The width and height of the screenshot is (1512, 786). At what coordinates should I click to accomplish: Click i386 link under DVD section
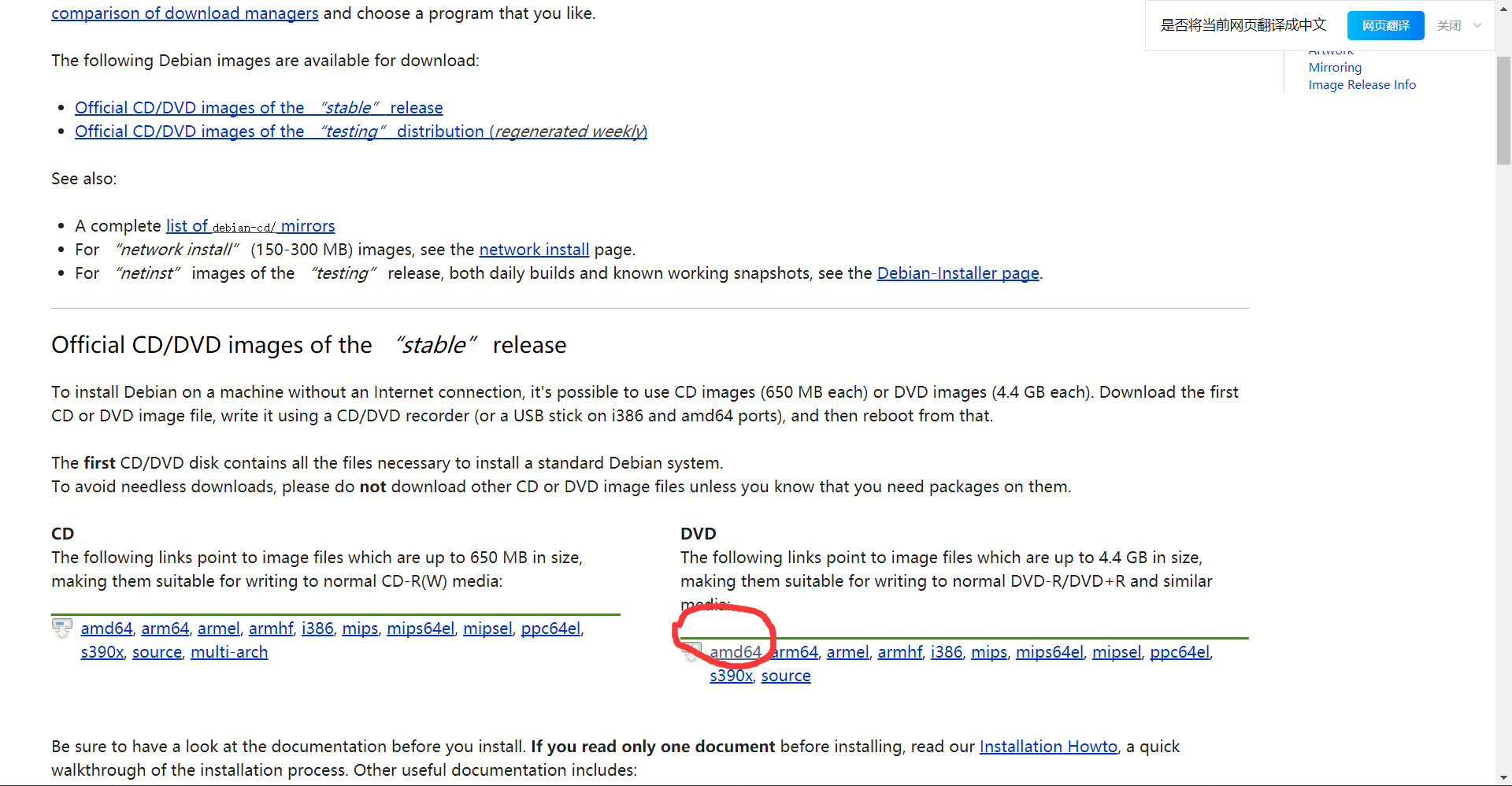947,652
